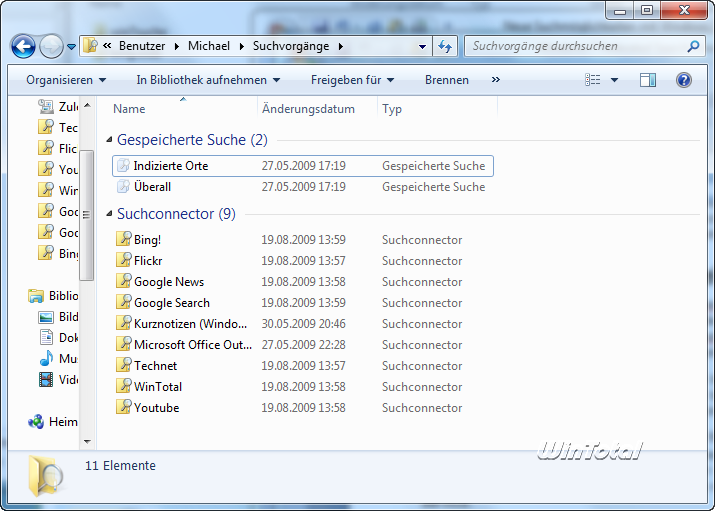
Task: Select the Youtube connector icon
Action: (123, 407)
